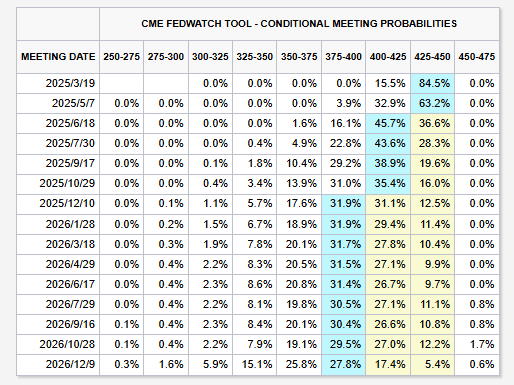Click the highlighted 84.5% cell
Viewport: 514px width, 385px height.
tap(432, 83)
